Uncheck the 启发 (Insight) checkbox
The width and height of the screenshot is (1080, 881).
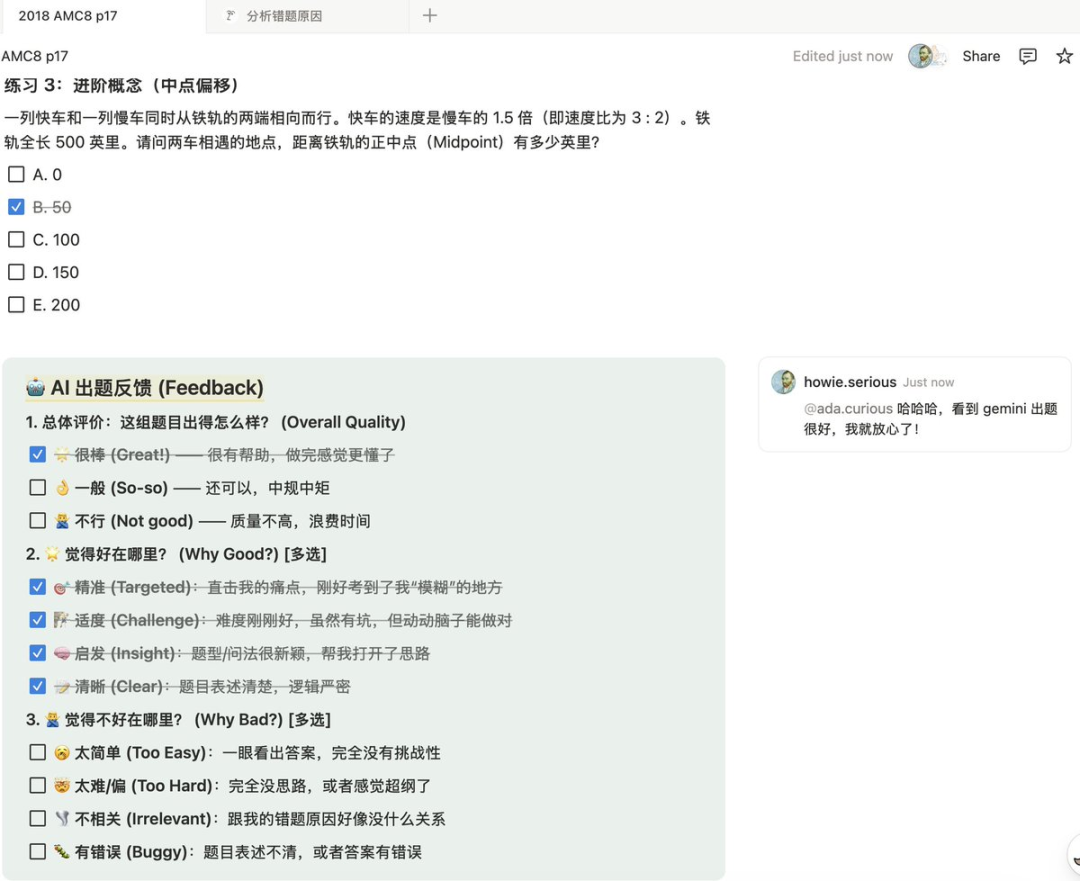(38, 653)
